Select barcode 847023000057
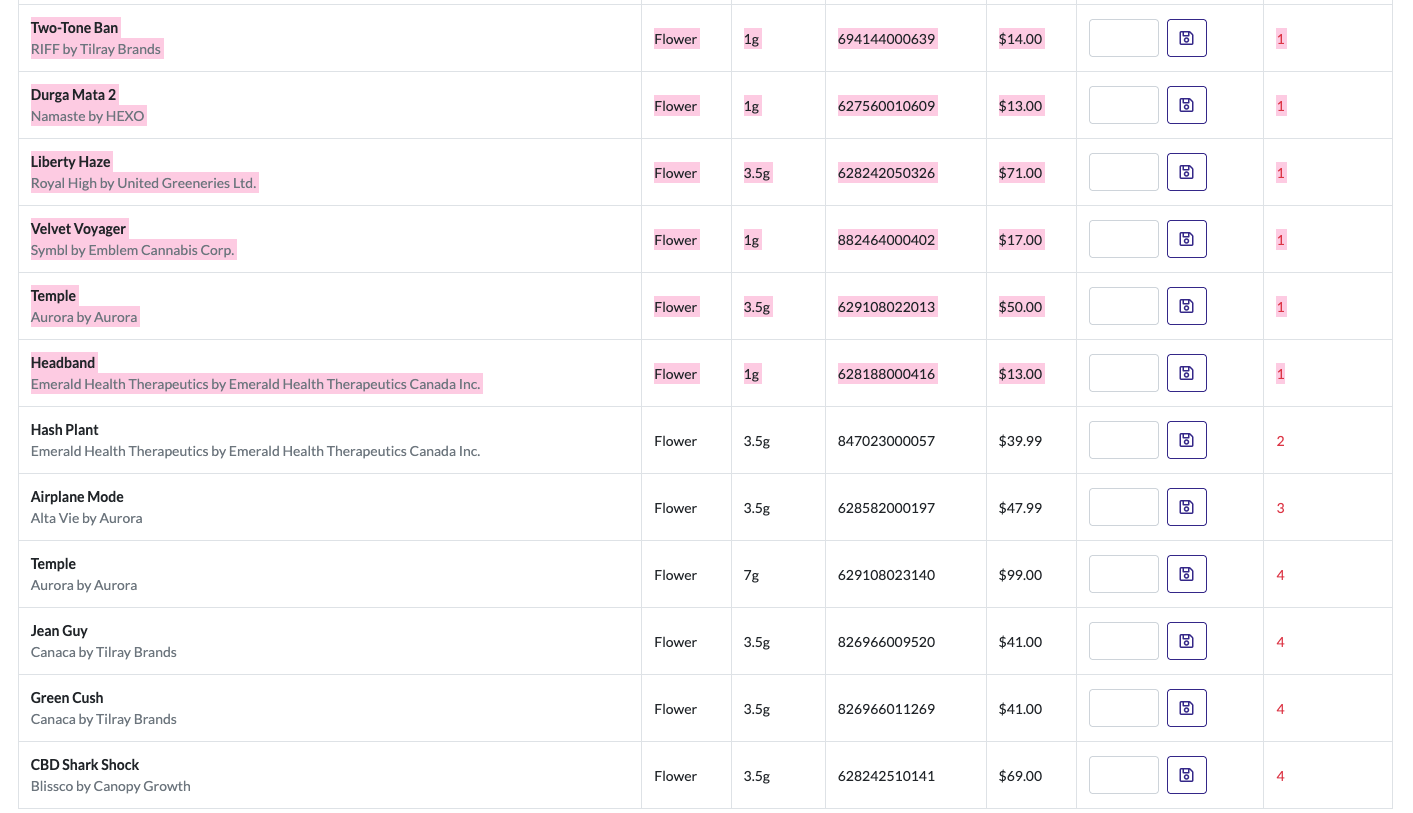Viewport: 1413px width, 813px height. click(x=887, y=441)
